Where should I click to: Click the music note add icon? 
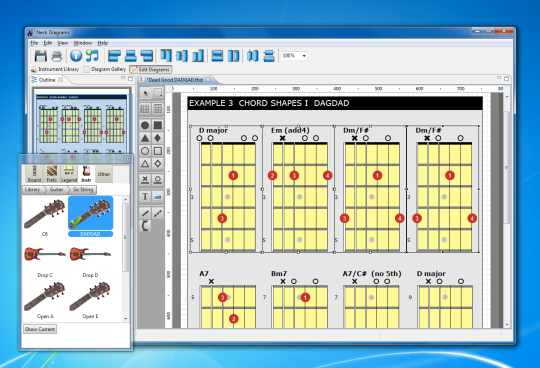click(92, 55)
